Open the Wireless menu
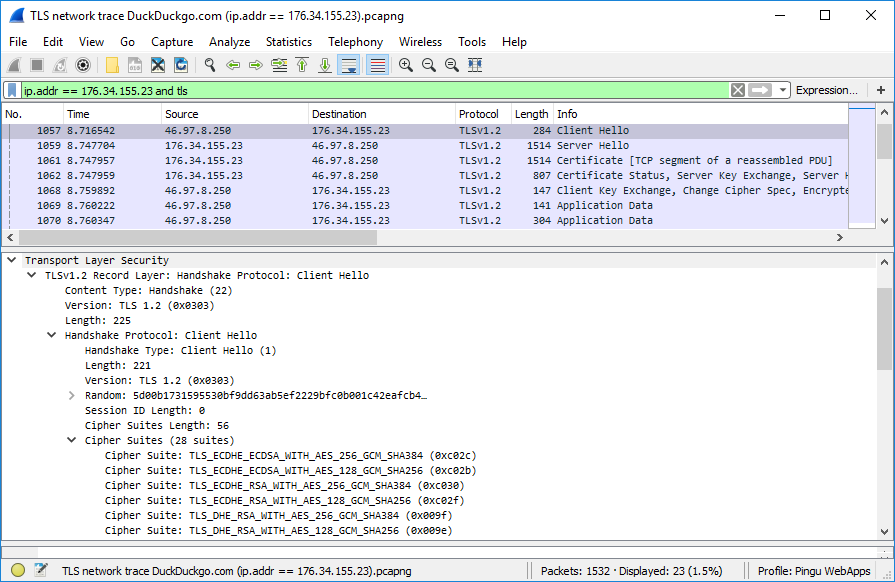This screenshot has height=582, width=895. (x=420, y=42)
